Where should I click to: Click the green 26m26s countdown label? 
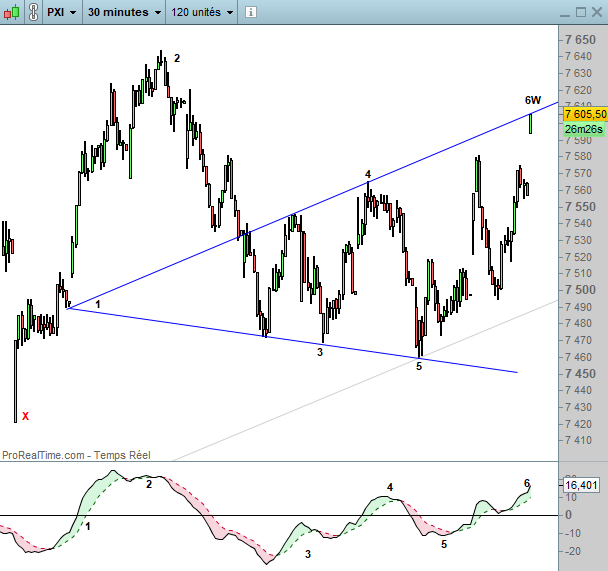tap(584, 129)
